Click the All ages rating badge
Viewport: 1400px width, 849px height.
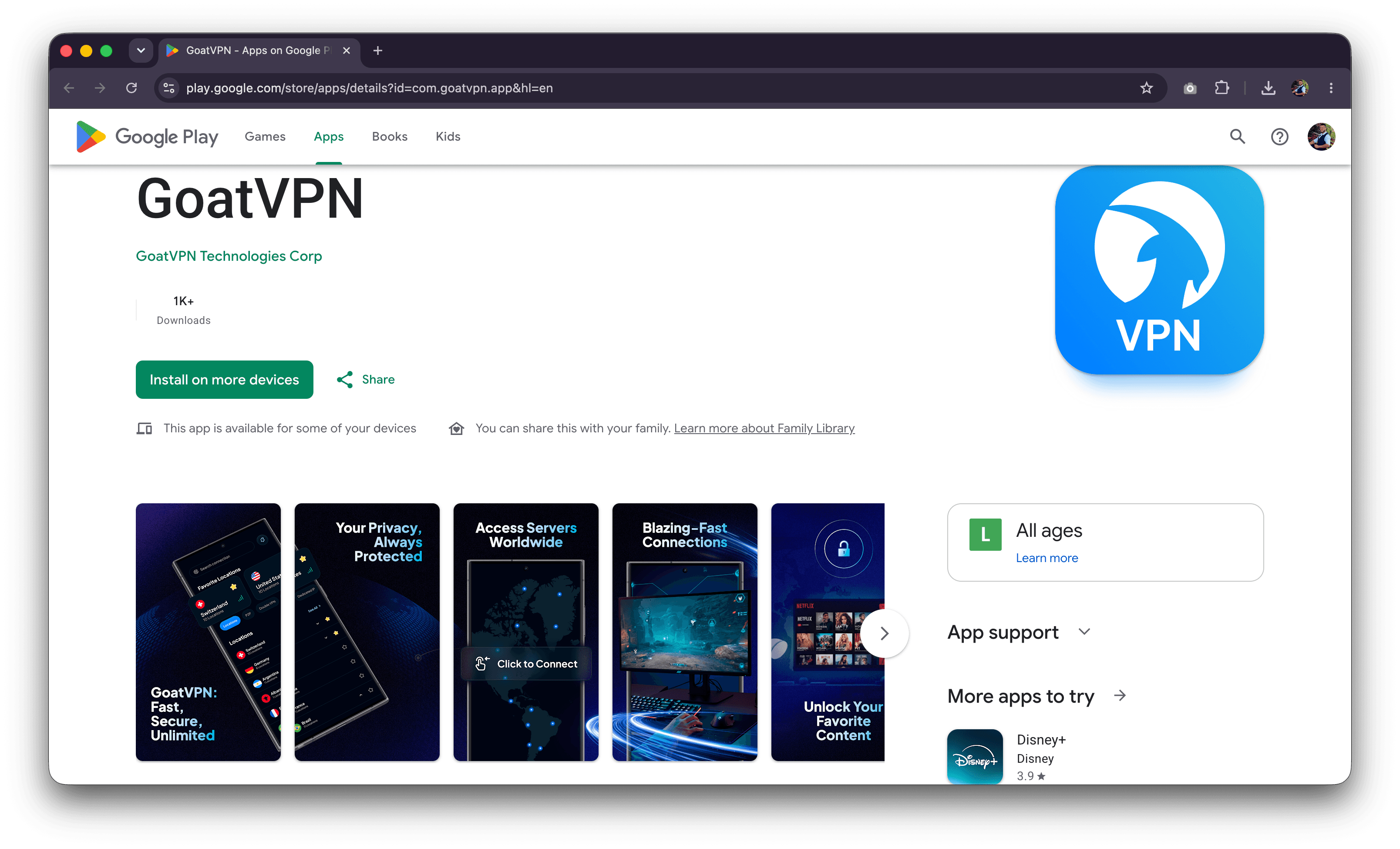point(985,535)
